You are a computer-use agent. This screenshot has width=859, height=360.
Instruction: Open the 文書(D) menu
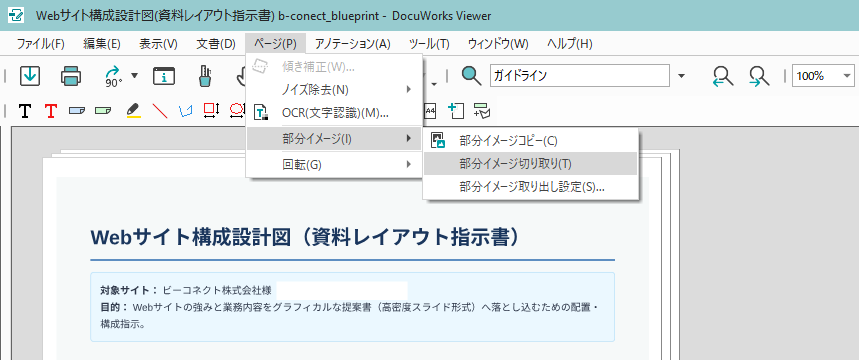click(216, 44)
